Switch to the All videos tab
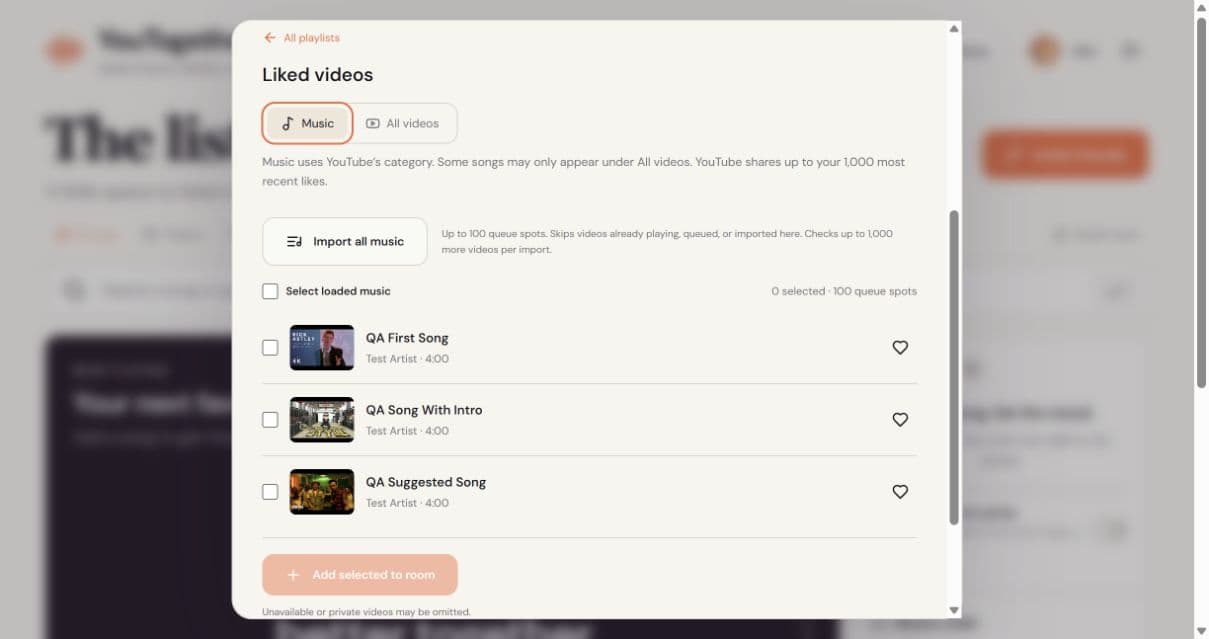The height and width of the screenshot is (639, 1209). [402, 124]
